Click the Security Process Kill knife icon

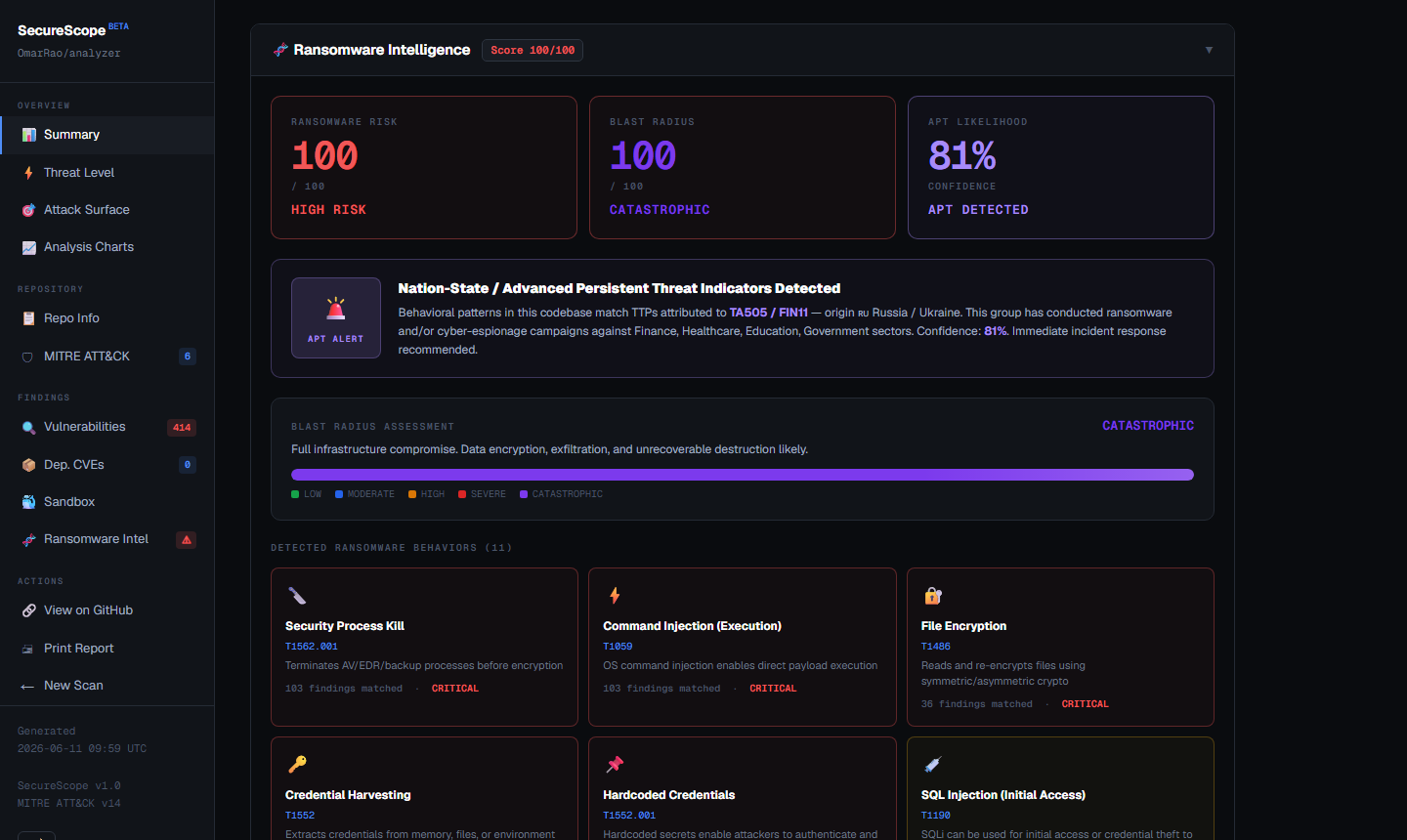point(297,596)
